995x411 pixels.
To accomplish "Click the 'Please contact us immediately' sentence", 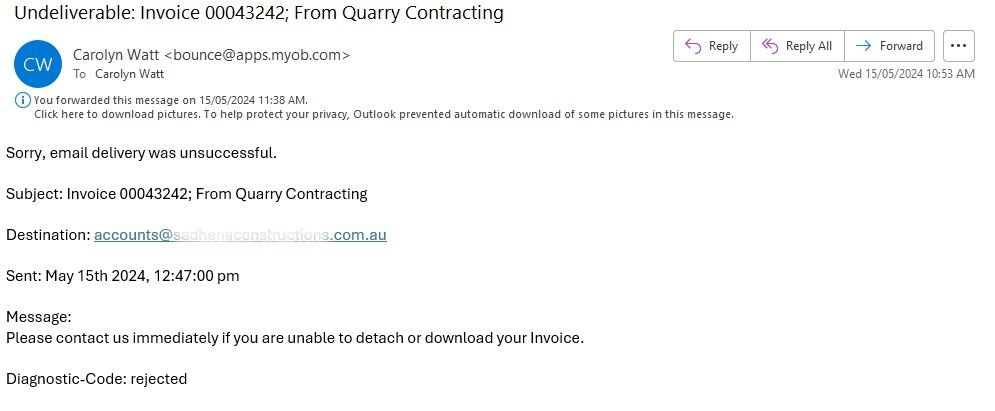I will (x=294, y=338).
